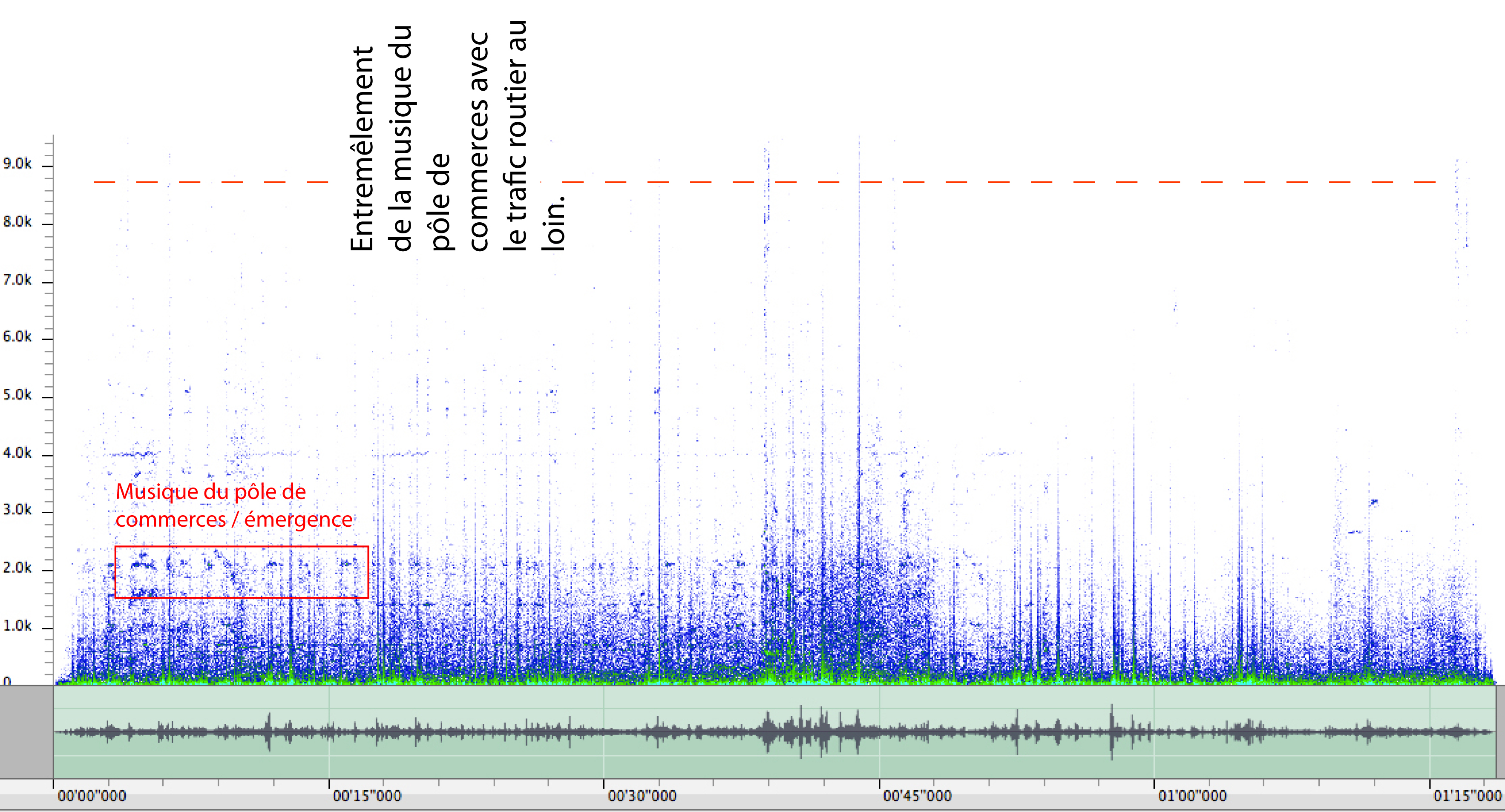Click the red "Musique du pôle de commerces" annotation
1505x812 pixels.
234,505
